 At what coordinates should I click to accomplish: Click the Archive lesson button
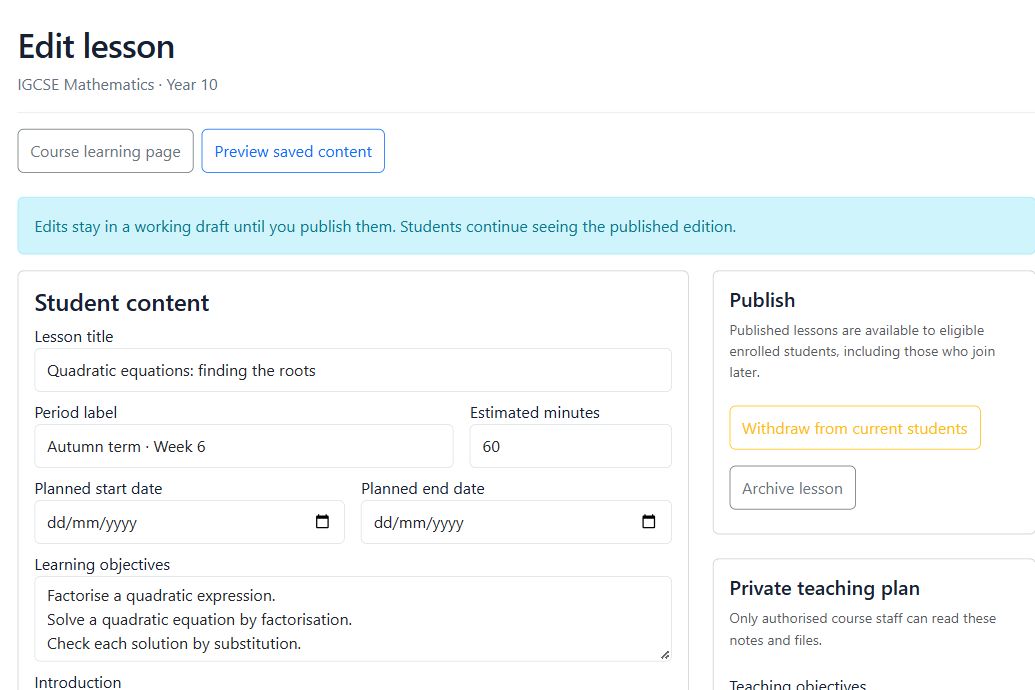pyautogui.click(x=792, y=488)
